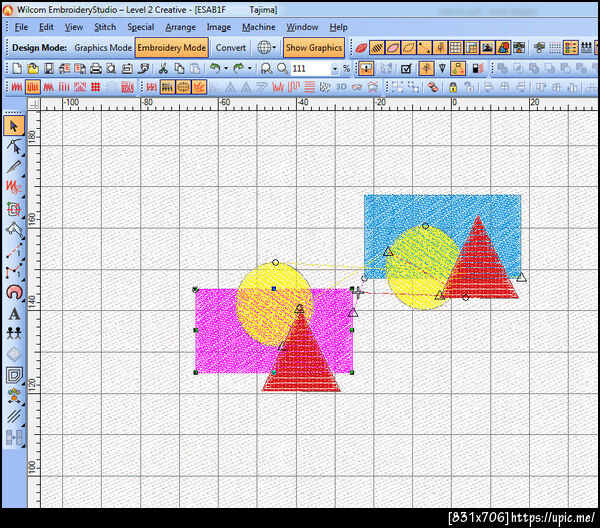Toggle Show Vectors shapes icon
Viewport: 600px width, 528px height.
(503, 48)
